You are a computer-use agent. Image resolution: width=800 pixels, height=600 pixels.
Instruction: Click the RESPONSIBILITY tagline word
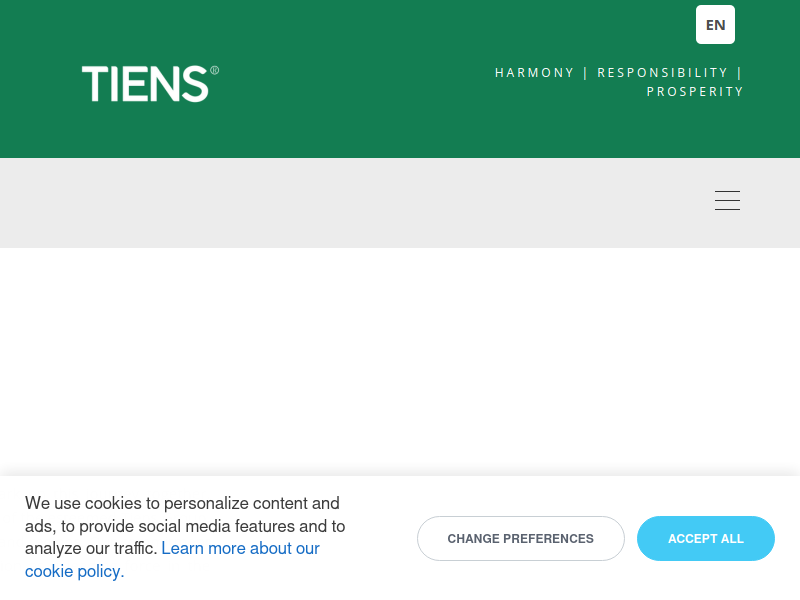pos(662,72)
